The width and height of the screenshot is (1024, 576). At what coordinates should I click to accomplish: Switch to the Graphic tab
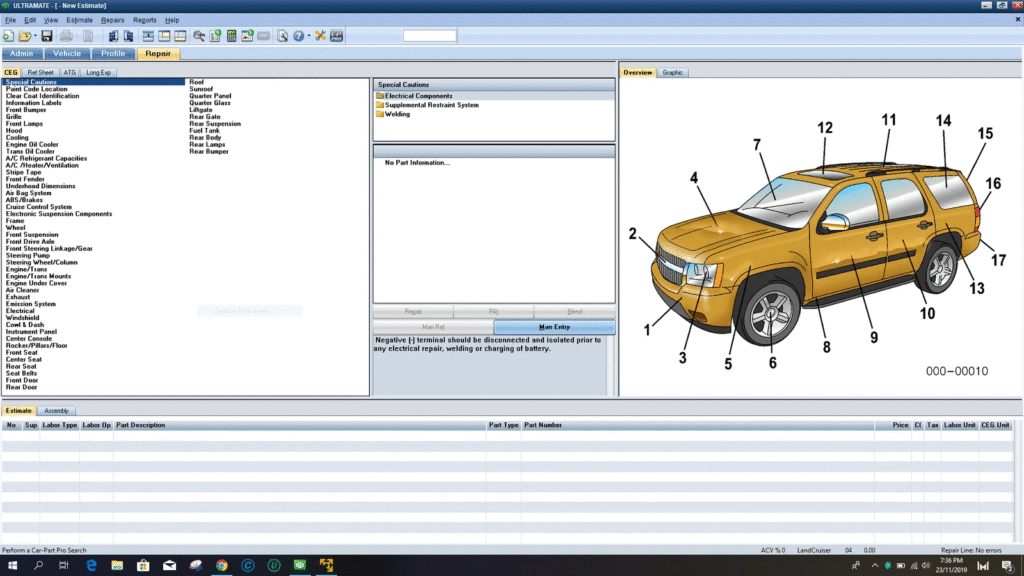pyautogui.click(x=673, y=72)
